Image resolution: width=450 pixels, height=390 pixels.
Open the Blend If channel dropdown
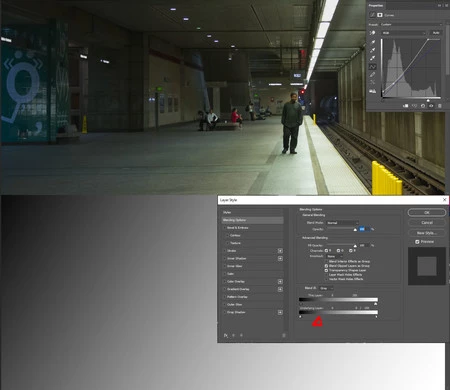pyautogui.click(x=326, y=288)
